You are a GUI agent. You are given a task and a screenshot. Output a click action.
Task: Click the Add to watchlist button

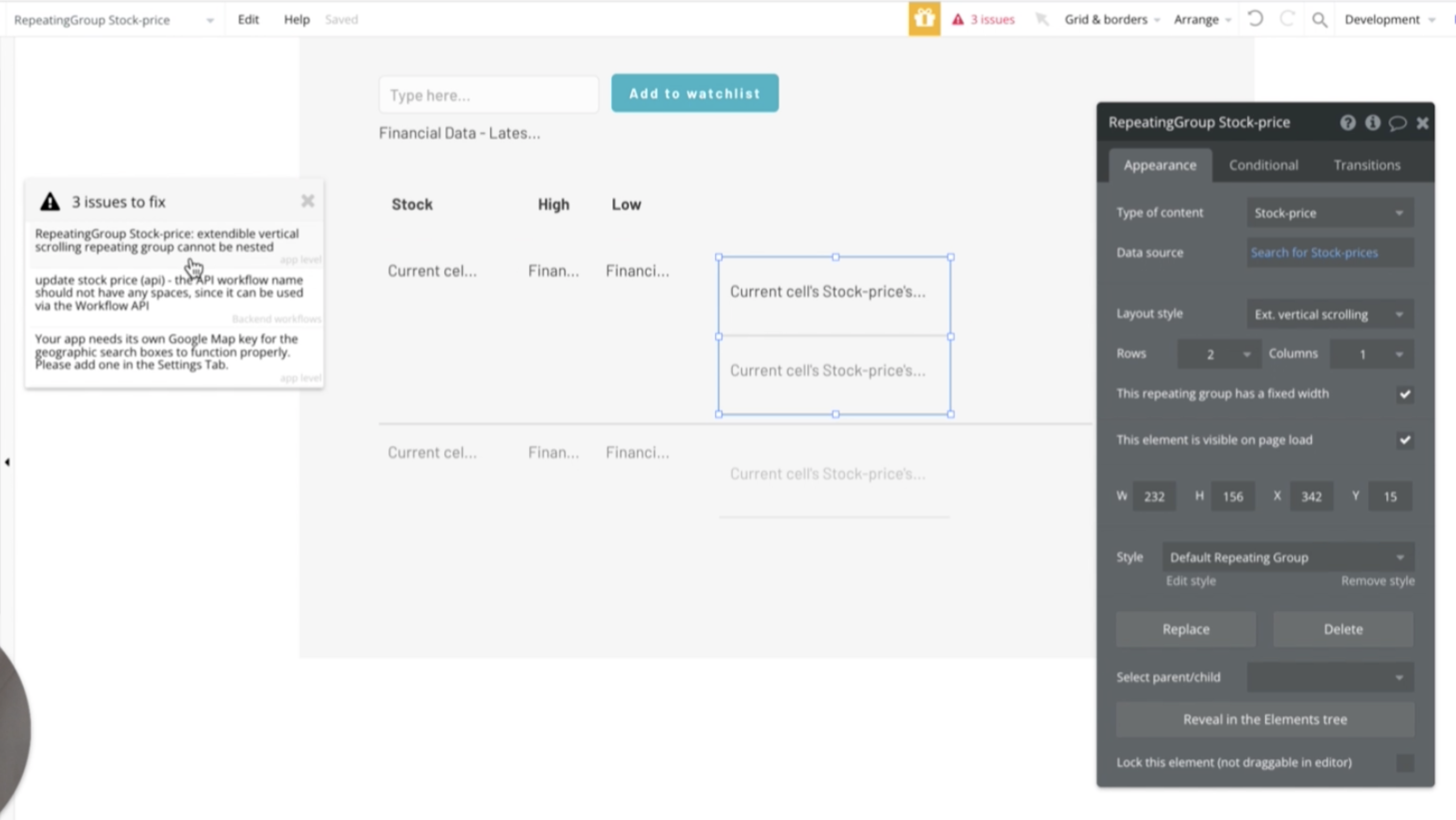(695, 93)
